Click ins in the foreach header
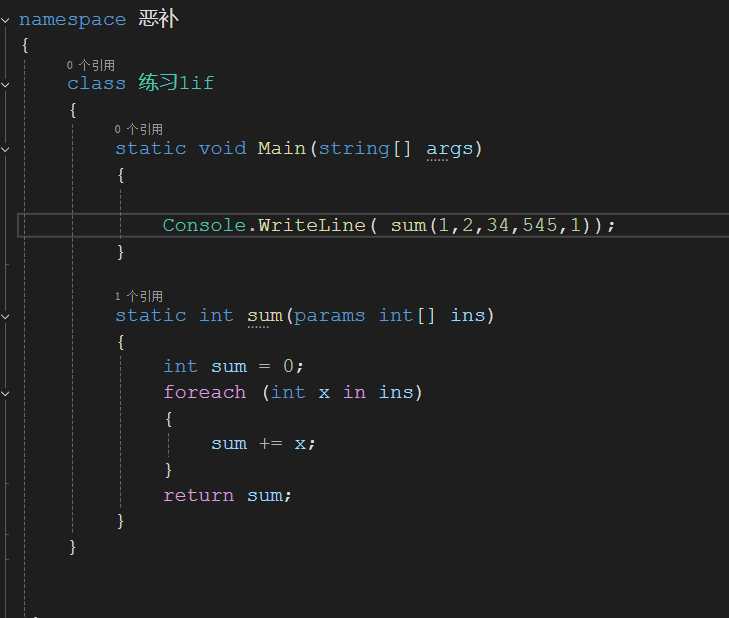The width and height of the screenshot is (729, 618). point(396,392)
